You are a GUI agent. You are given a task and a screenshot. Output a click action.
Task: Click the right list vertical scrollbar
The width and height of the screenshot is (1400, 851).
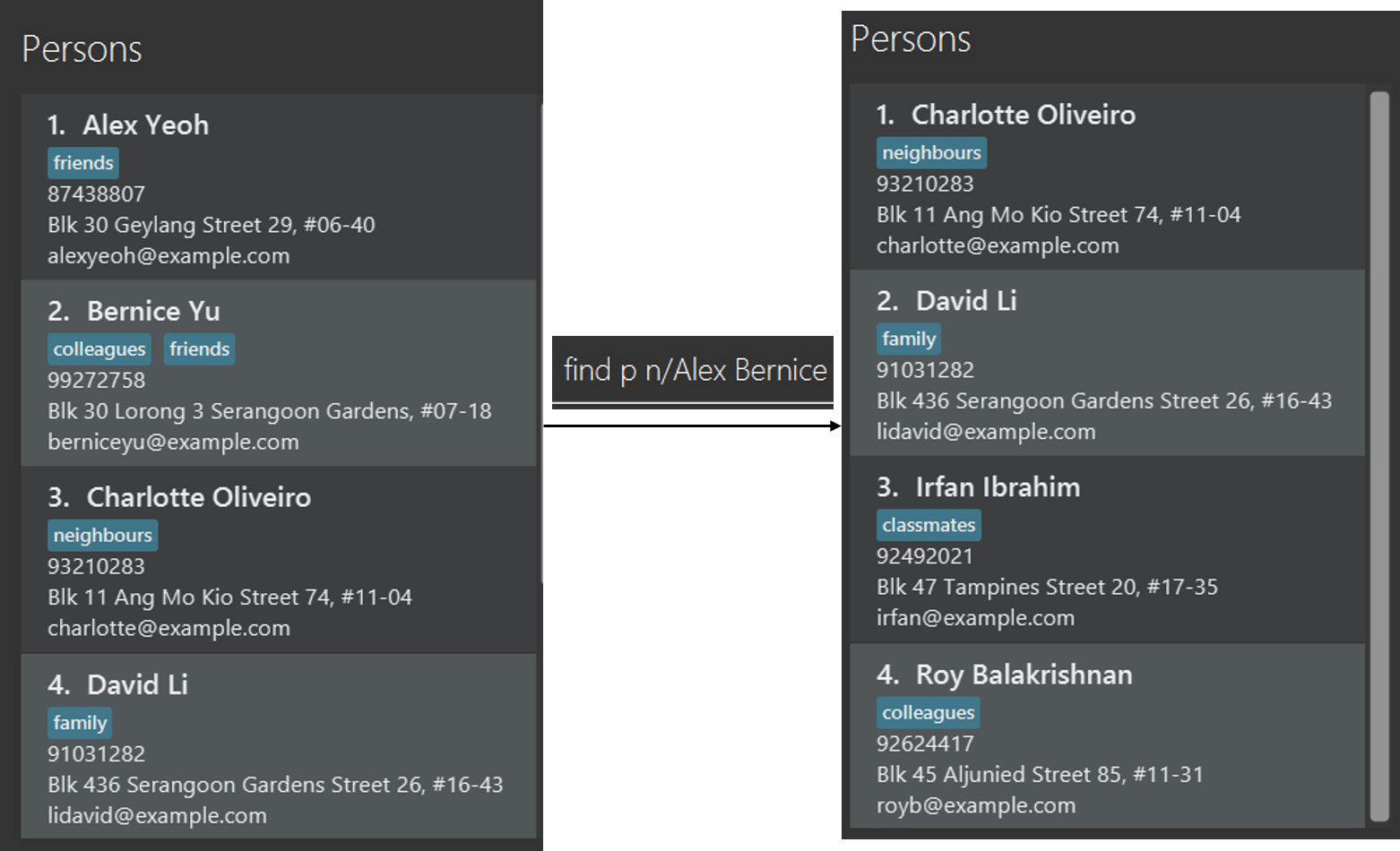coord(1379,456)
